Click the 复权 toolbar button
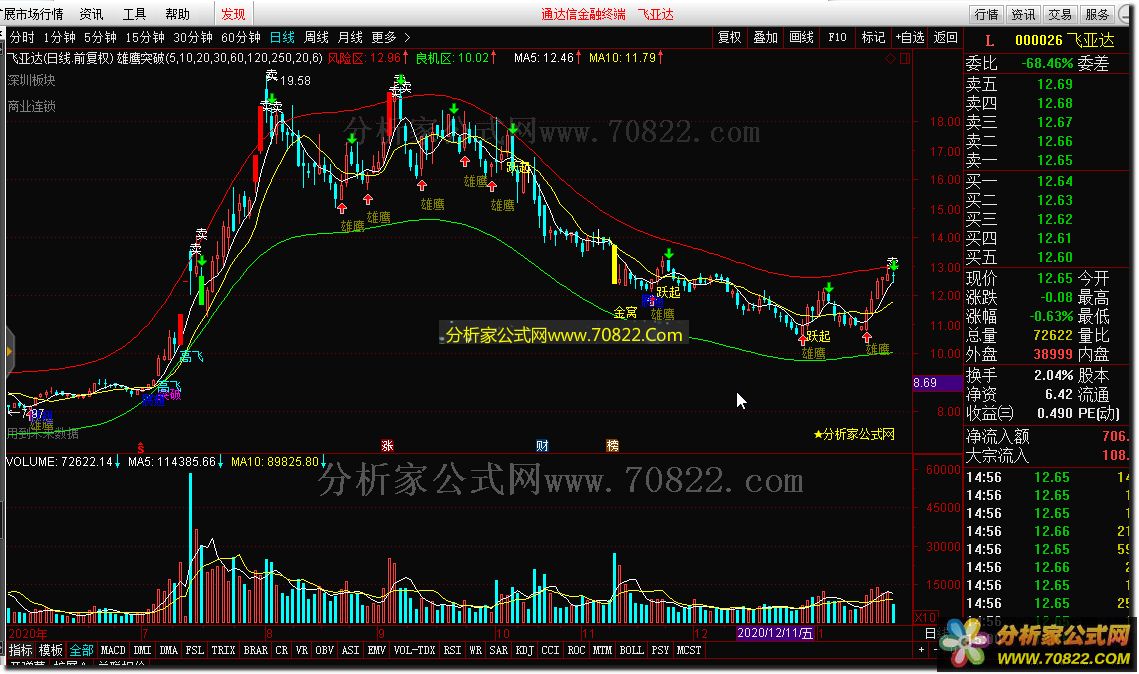The height and width of the screenshot is (674, 1139). (x=729, y=37)
